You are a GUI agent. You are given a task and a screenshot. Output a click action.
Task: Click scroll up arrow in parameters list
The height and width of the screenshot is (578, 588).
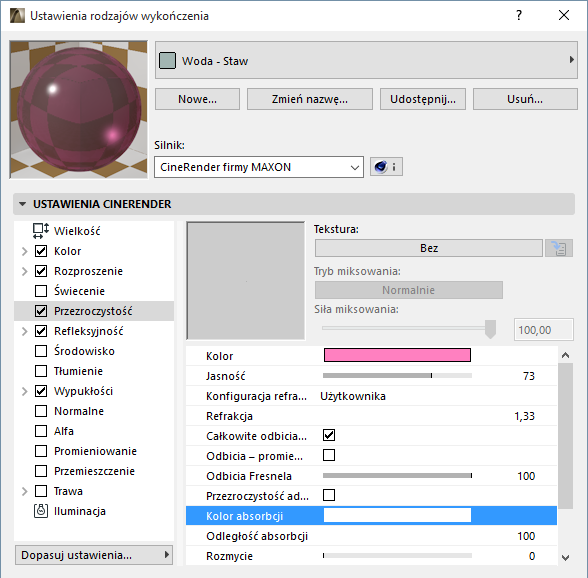coord(566,355)
